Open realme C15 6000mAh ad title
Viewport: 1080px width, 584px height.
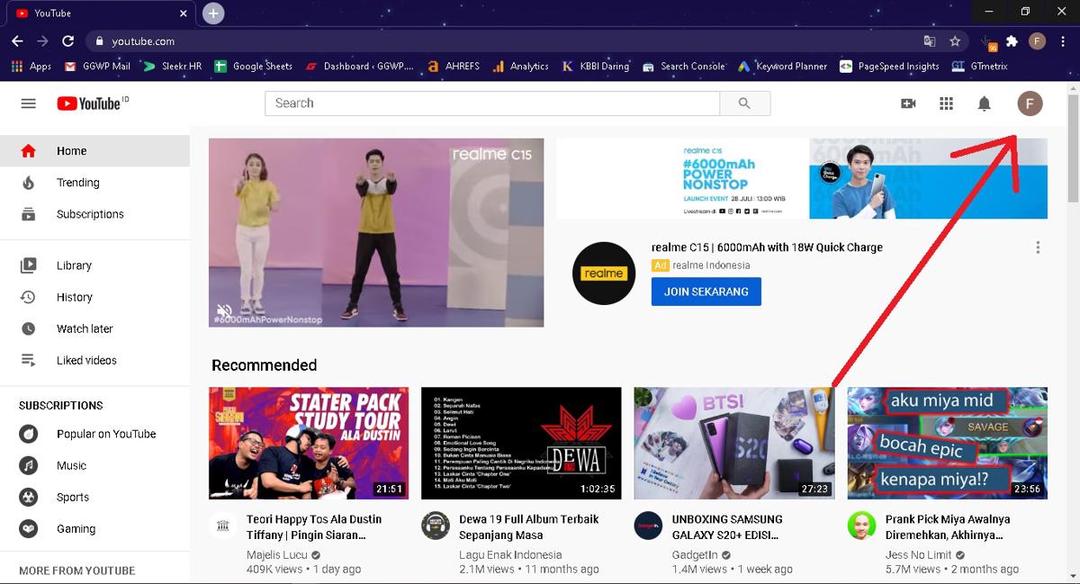767,247
